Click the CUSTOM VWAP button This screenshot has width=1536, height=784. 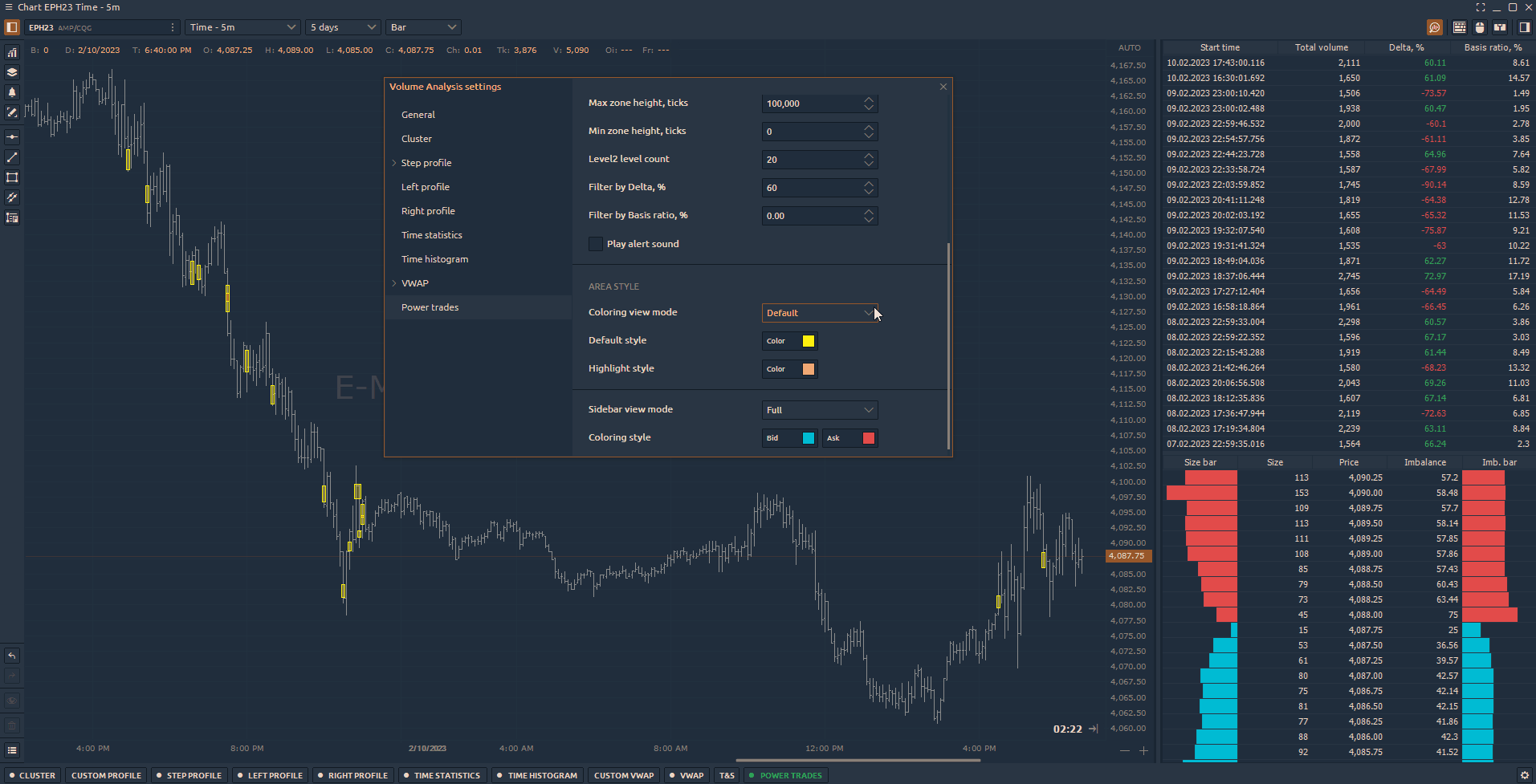(x=624, y=775)
